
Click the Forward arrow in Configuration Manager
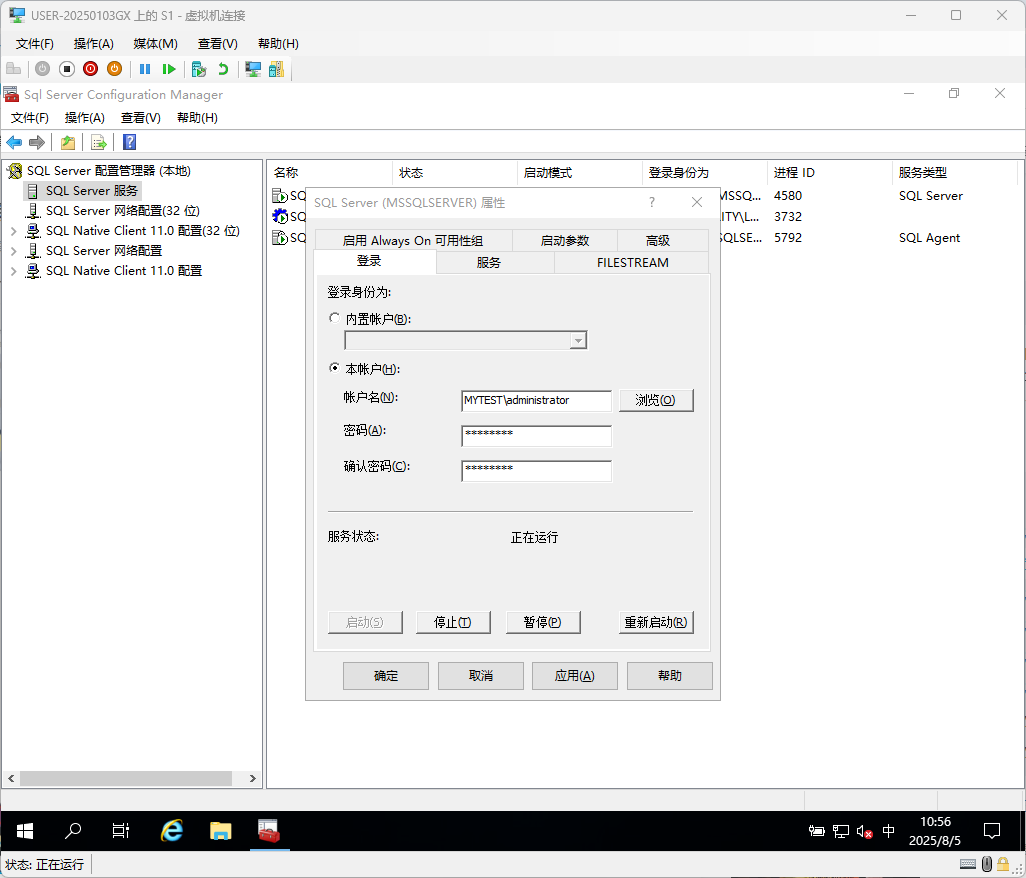(37, 142)
